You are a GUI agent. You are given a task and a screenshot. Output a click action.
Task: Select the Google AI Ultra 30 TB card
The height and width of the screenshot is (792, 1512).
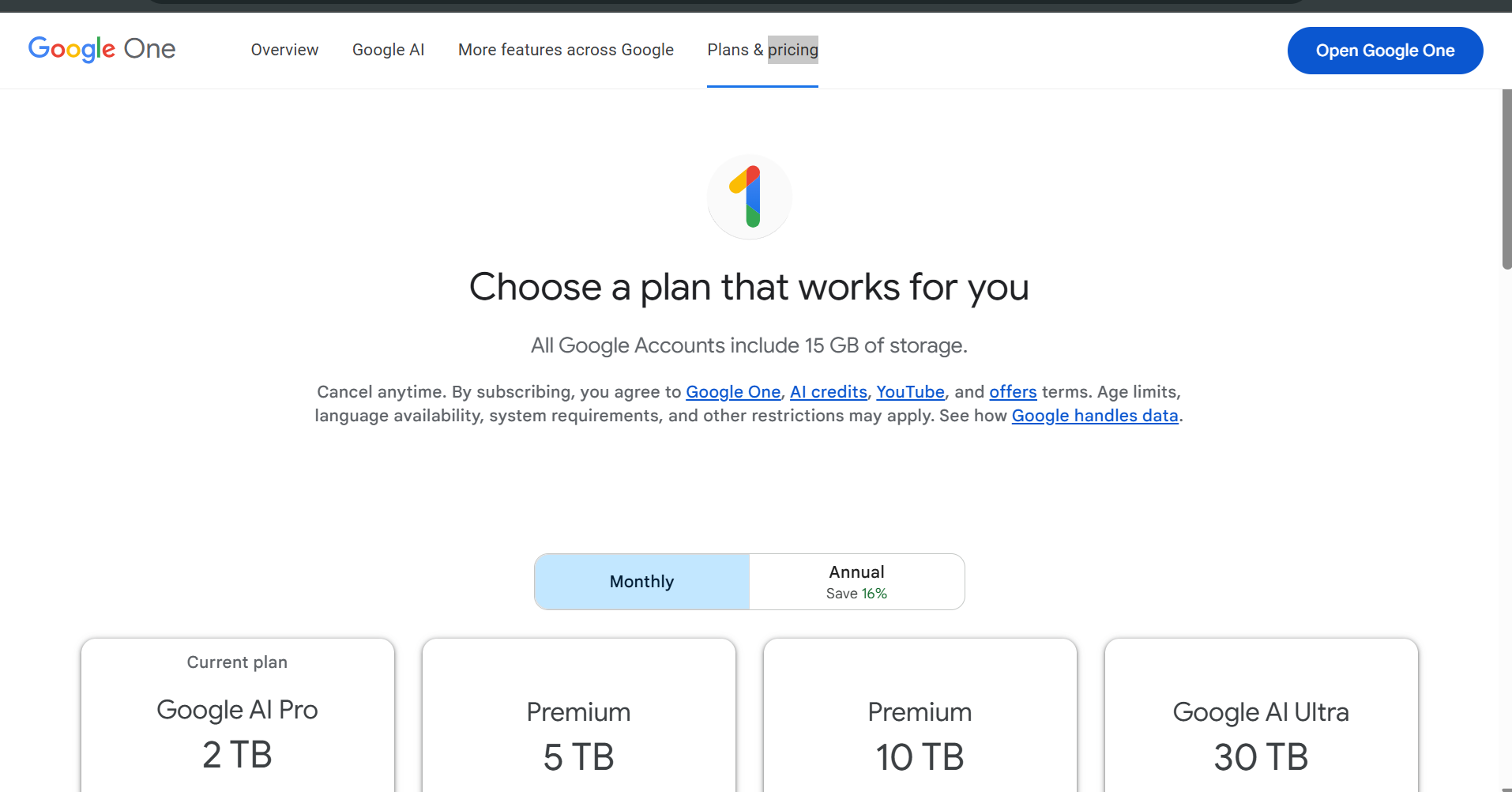click(x=1262, y=715)
